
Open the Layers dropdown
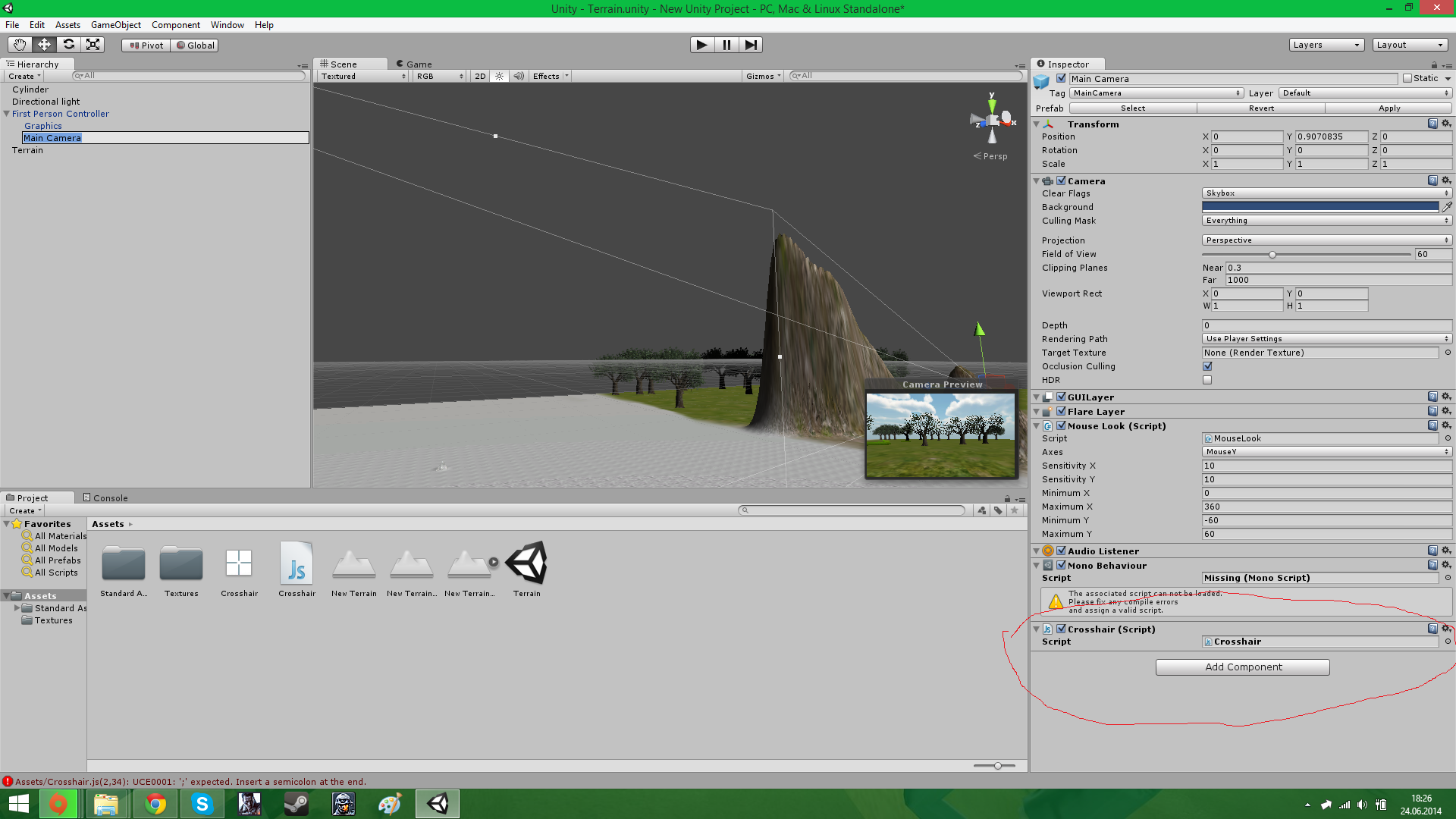coord(1326,45)
